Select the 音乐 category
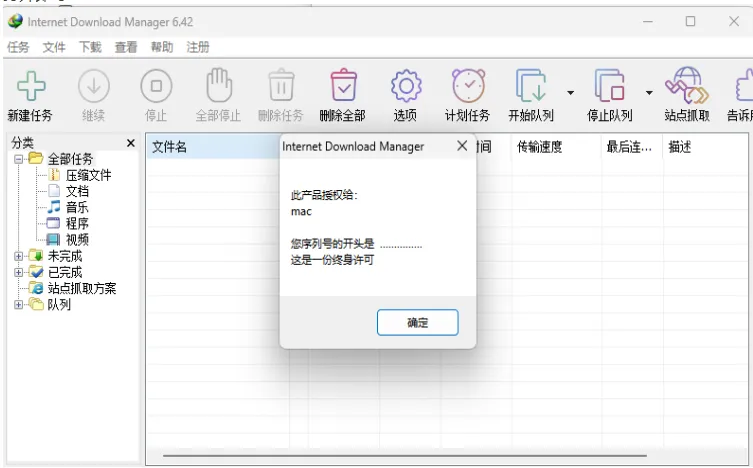This screenshot has height=468, width=753. pos(77,207)
